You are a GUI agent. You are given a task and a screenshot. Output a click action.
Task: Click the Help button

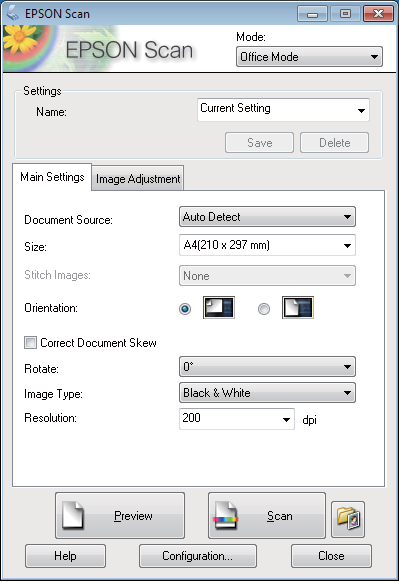(x=65, y=556)
